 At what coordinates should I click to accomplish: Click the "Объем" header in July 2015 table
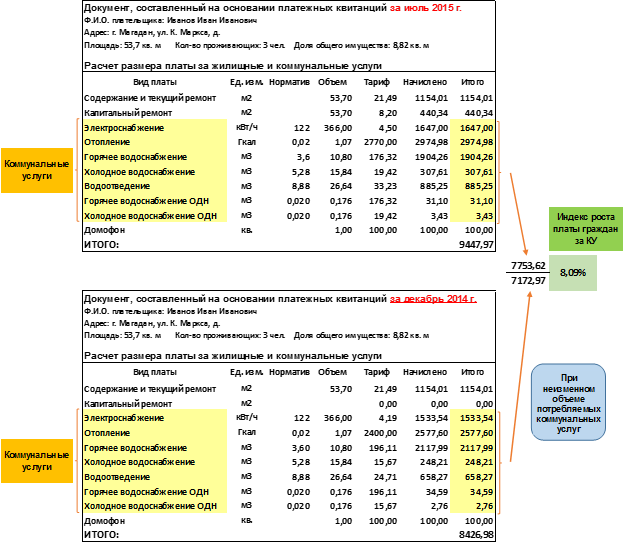click(x=332, y=82)
